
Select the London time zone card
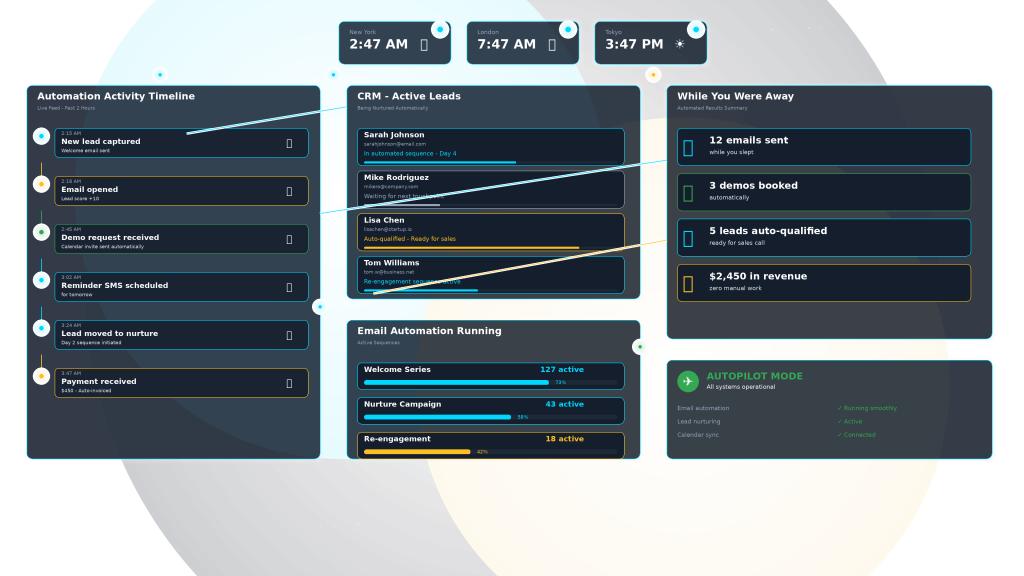coord(522,43)
